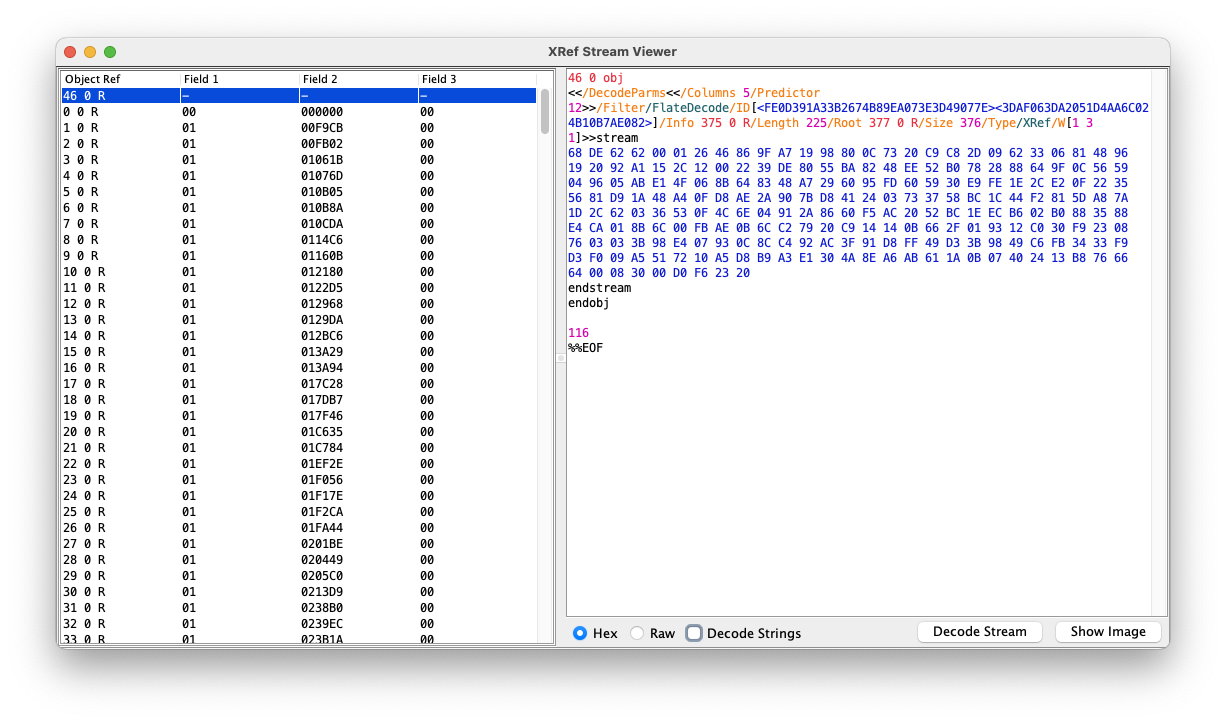The width and height of the screenshot is (1226, 723).
Task: Select row 11 0 R
Action: tap(299, 288)
